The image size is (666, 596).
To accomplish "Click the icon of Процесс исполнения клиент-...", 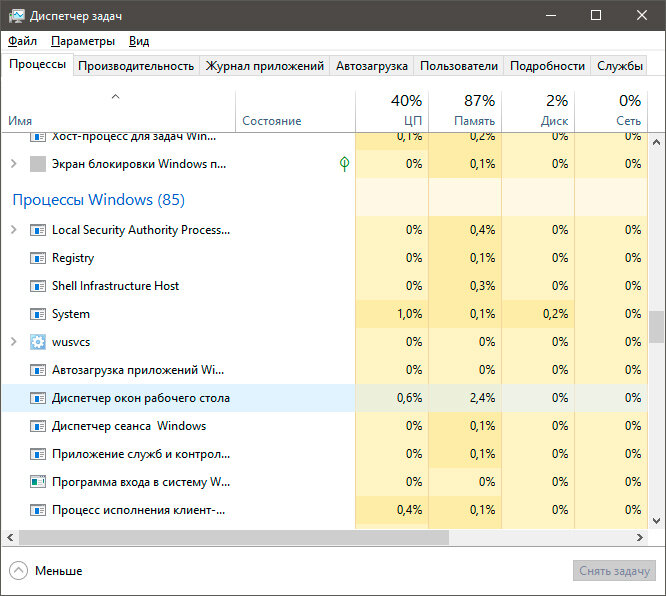I will [38, 510].
